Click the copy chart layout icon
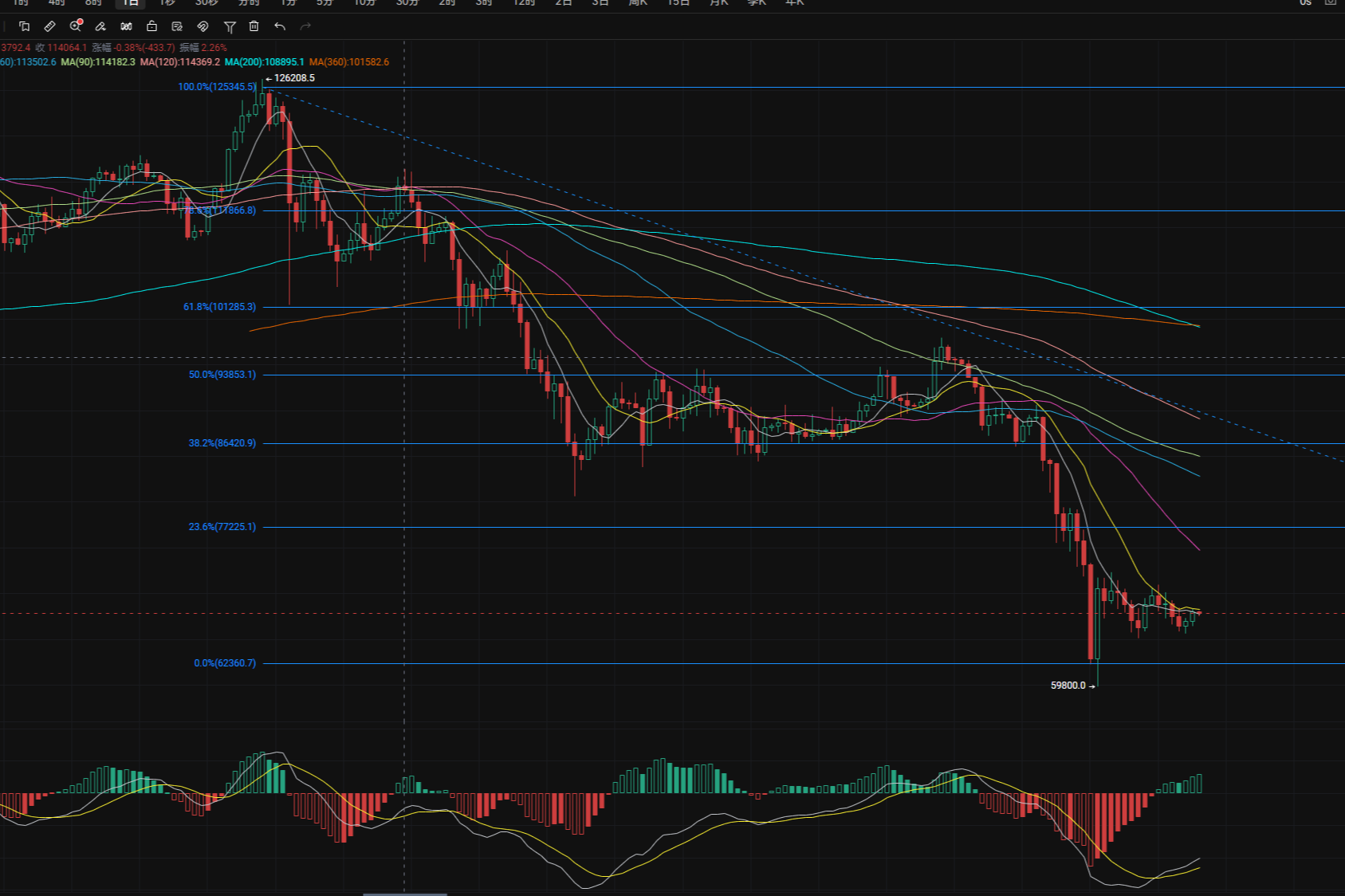This screenshot has width=1345, height=896. [24, 26]
